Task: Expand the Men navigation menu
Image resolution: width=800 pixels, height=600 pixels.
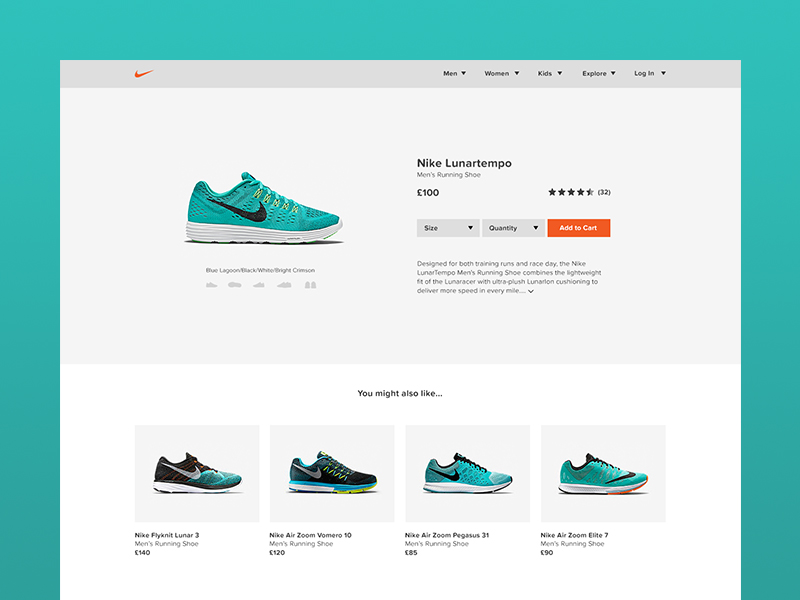Action: click(455, 73)
